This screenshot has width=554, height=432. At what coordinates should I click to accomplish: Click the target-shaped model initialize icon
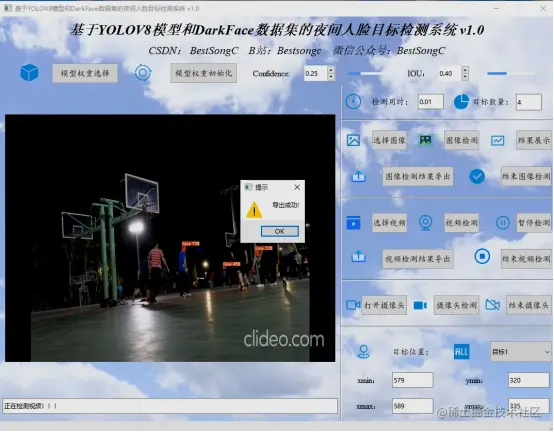(143, 73)
